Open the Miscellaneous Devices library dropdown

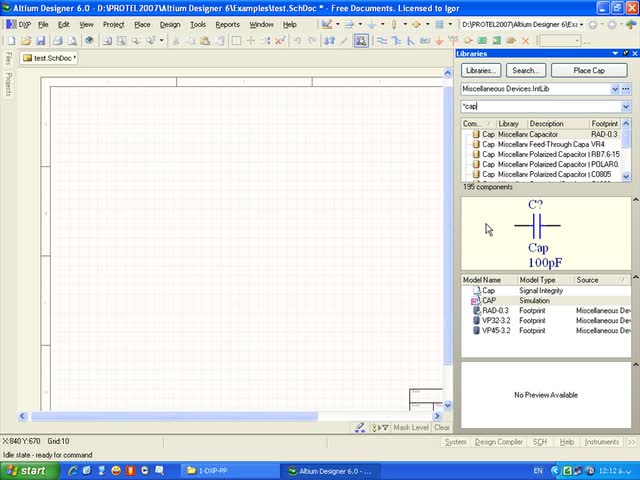tap(614, 89)
